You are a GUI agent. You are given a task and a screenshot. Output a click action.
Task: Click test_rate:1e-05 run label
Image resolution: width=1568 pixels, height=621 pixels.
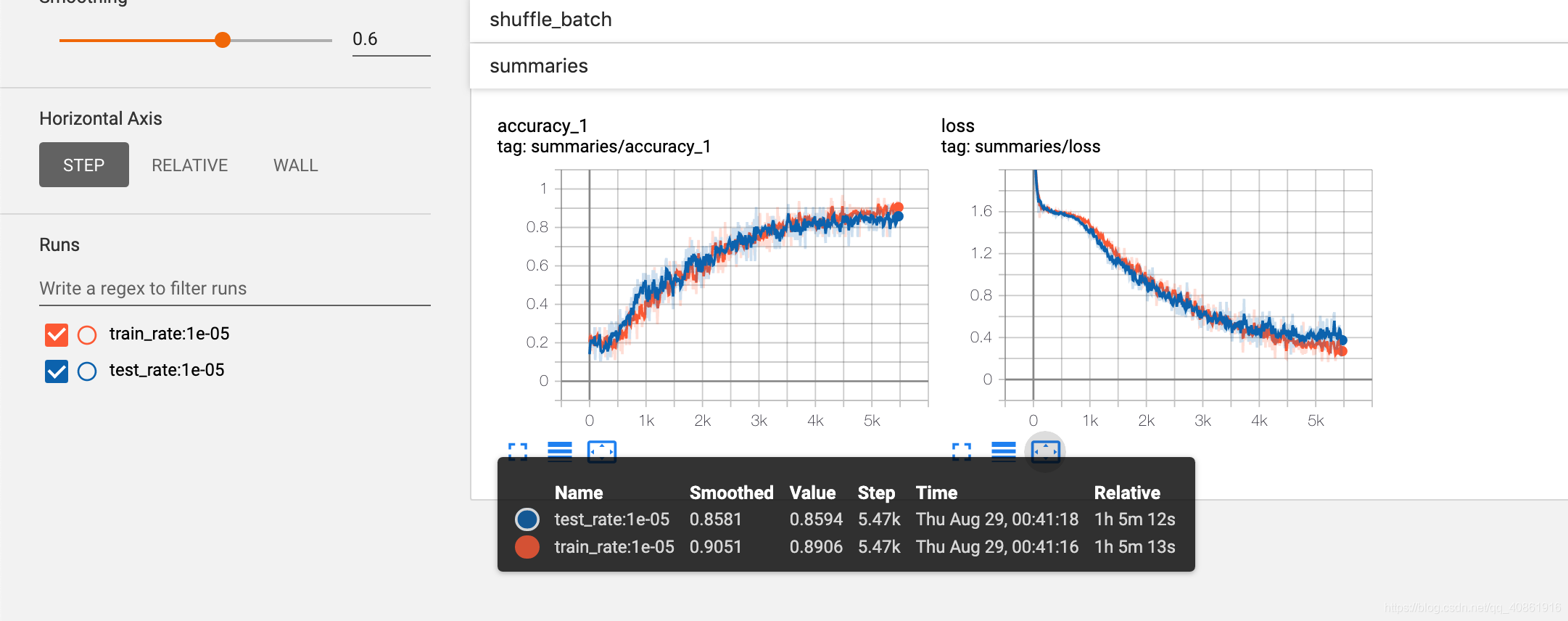coord(167,370)
